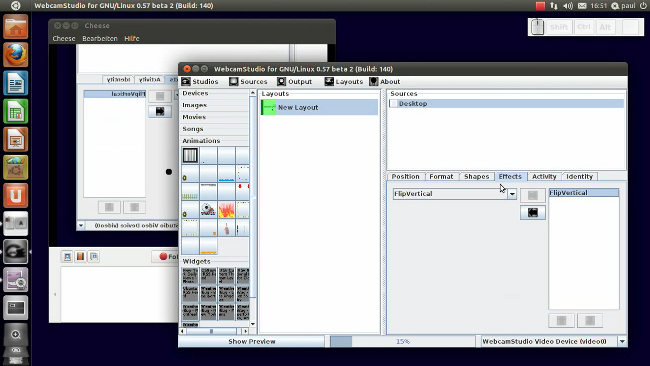The width and height of the screenshot is (650, 366).
Task: Switch to the Position tab
Action: tap(405, 177)
